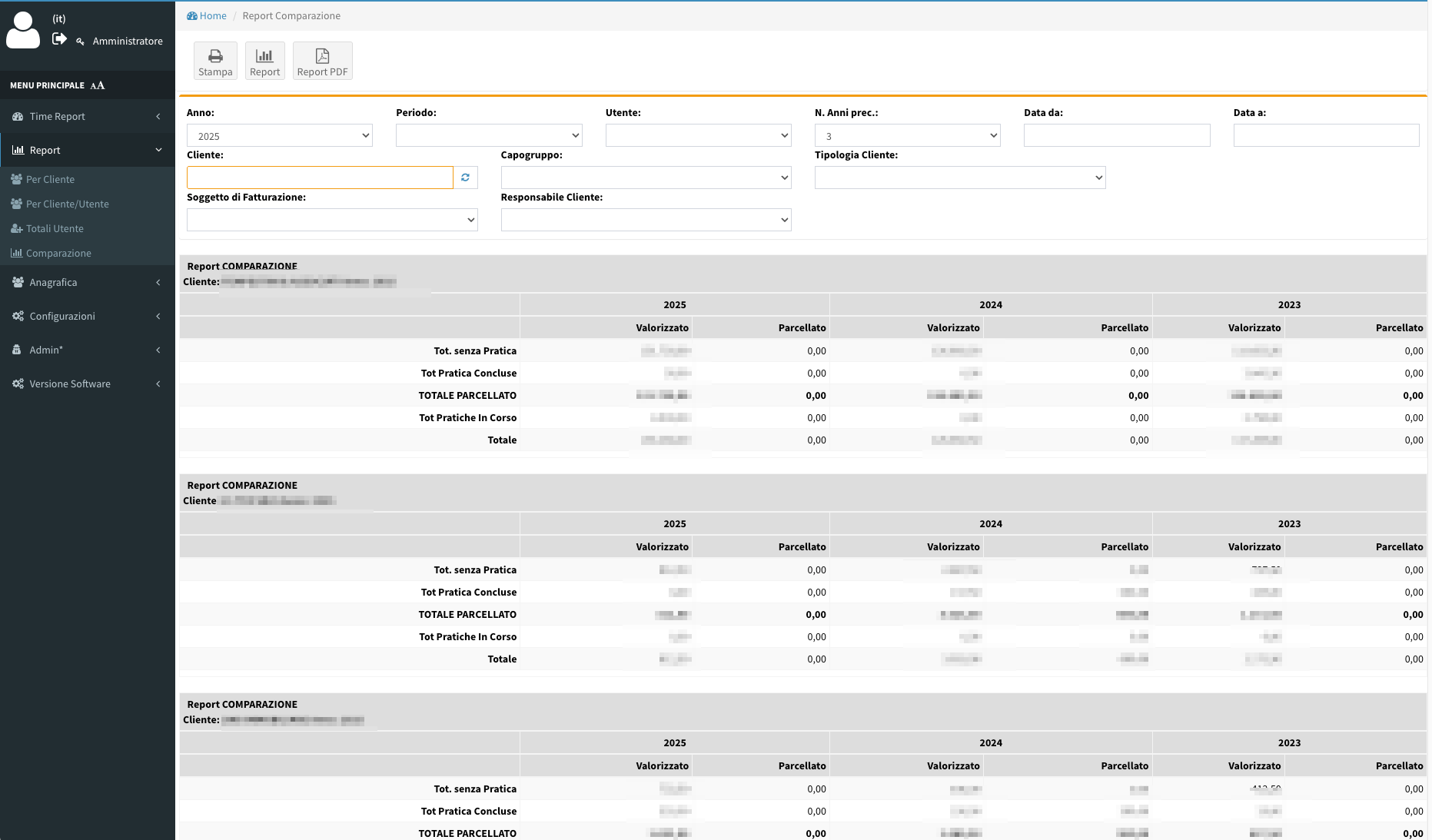This screenshot has height=840, width=1432.
Task: Expand the Capogruppo dropdown
Action: pyautogui.click(x=646, y=178)
